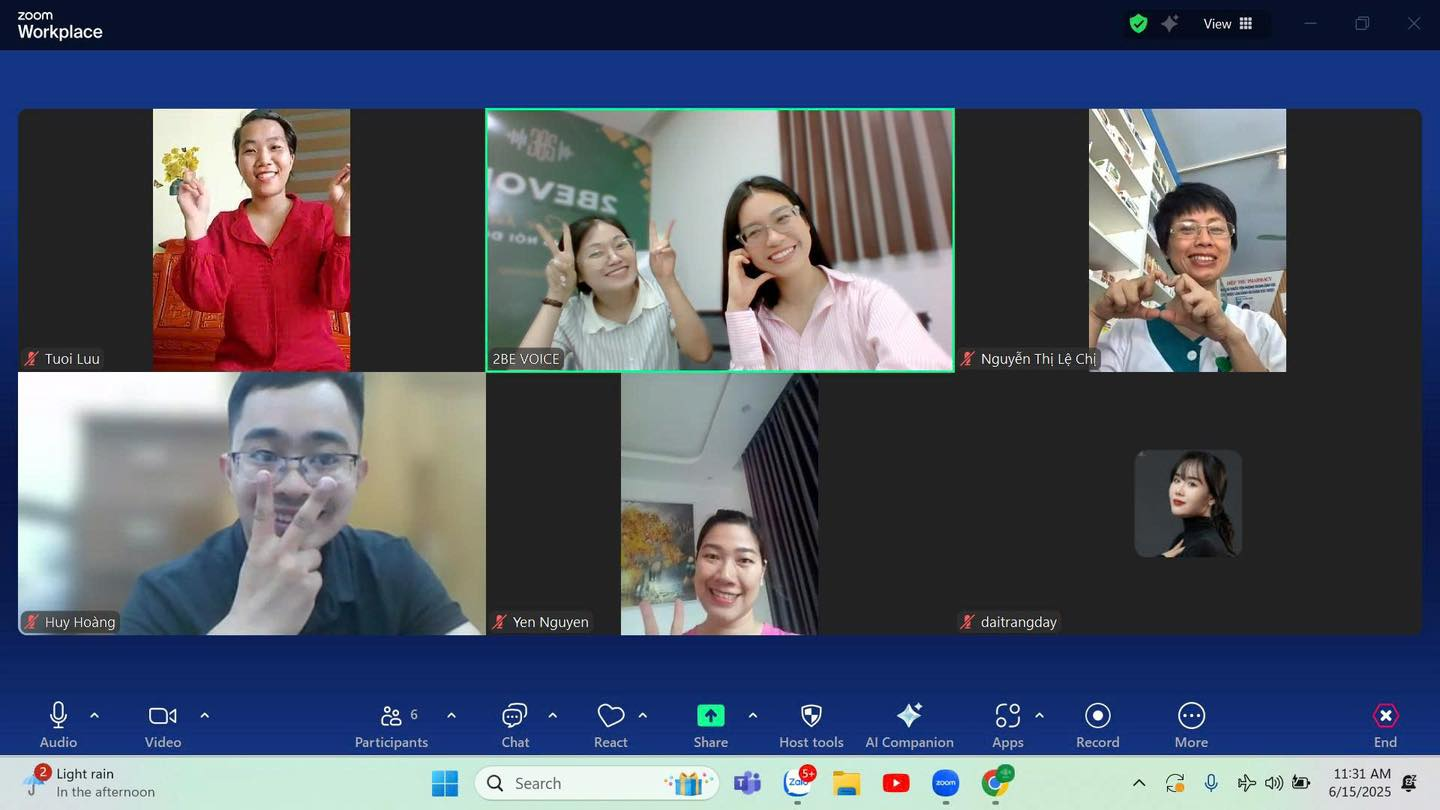Viewport: 1440px width, 810px height.
Task: Expand the Participants options arrow
Action: [451, 716]
